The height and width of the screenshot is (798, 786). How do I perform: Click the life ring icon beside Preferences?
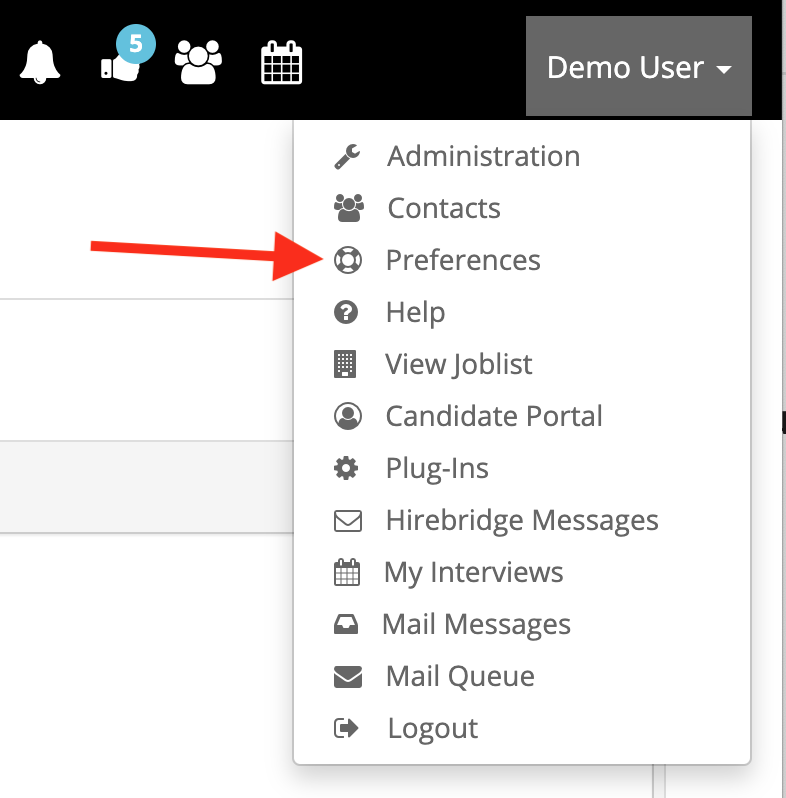click(x=347, y=261)
